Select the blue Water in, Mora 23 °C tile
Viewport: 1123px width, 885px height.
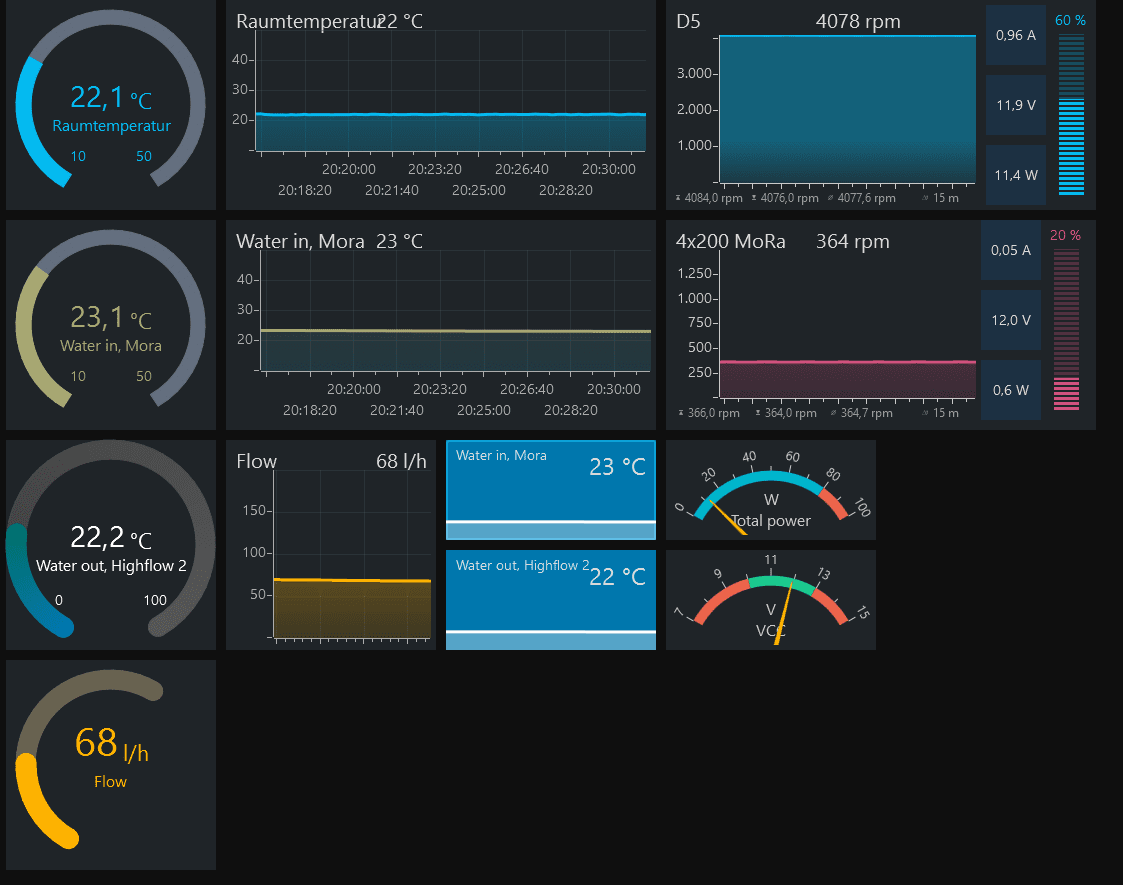point(551,490)
